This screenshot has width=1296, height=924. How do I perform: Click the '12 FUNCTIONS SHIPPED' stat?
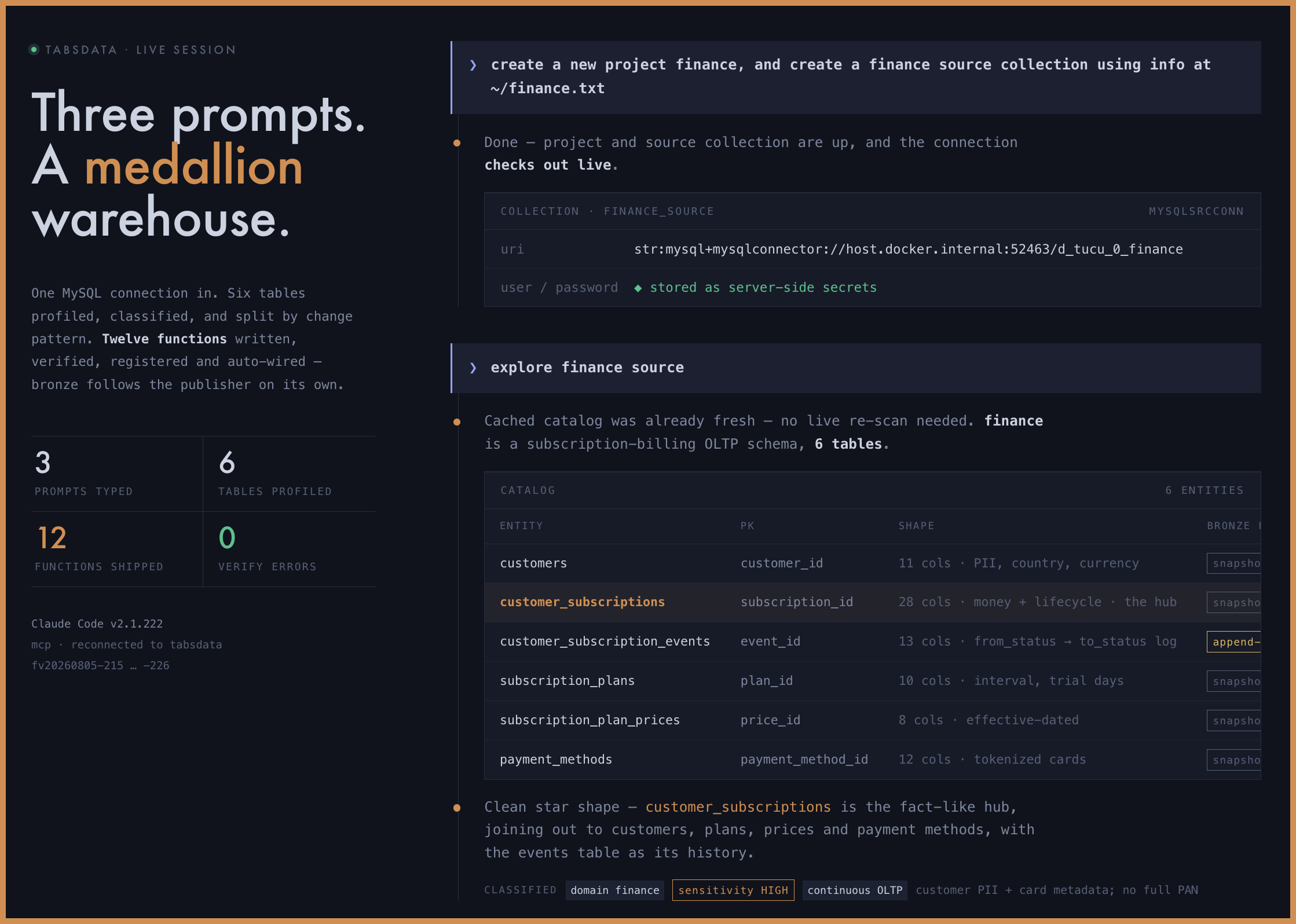click(x=116, y=549)
